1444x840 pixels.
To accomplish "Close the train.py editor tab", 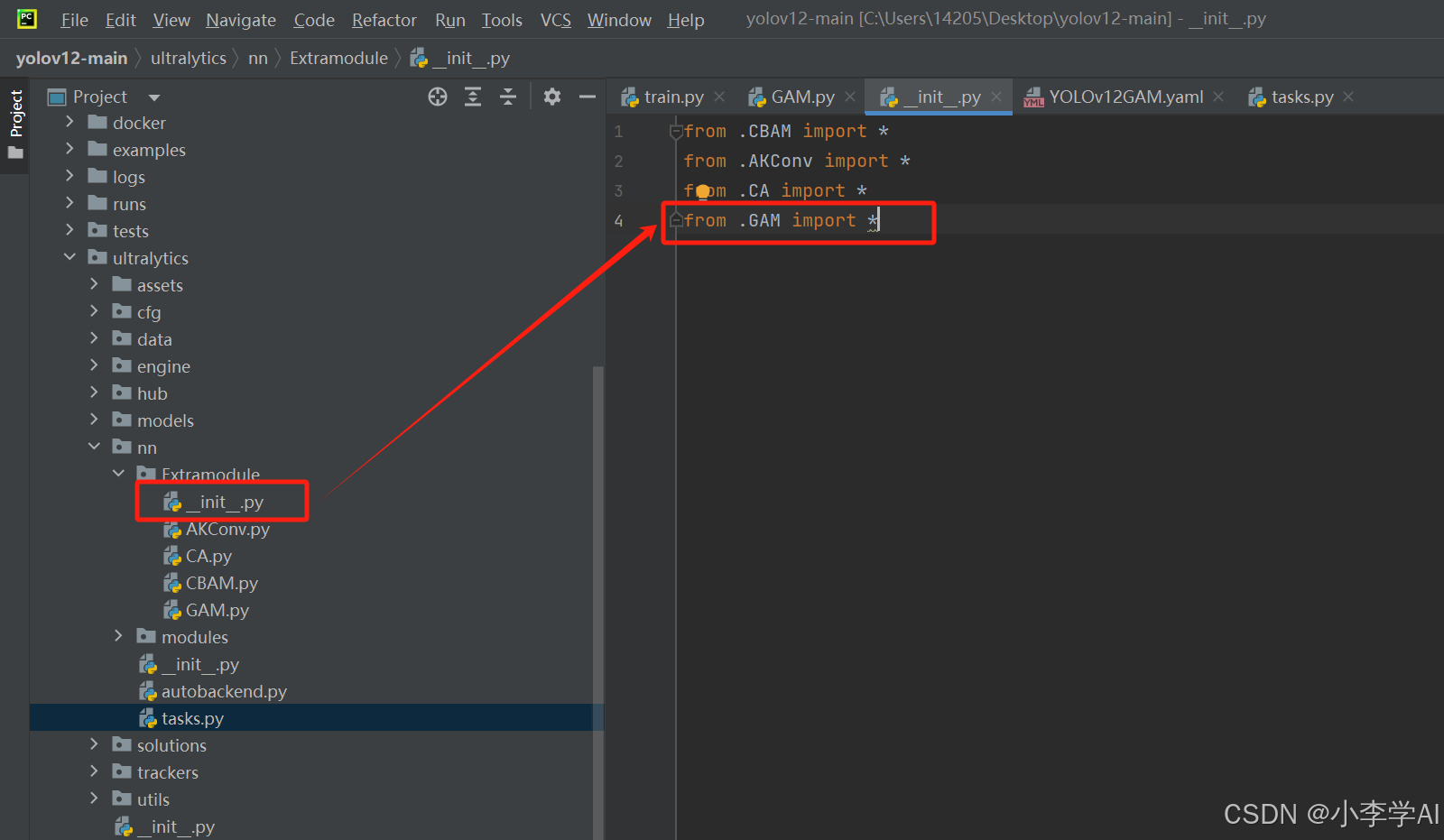I will point(719,97).
